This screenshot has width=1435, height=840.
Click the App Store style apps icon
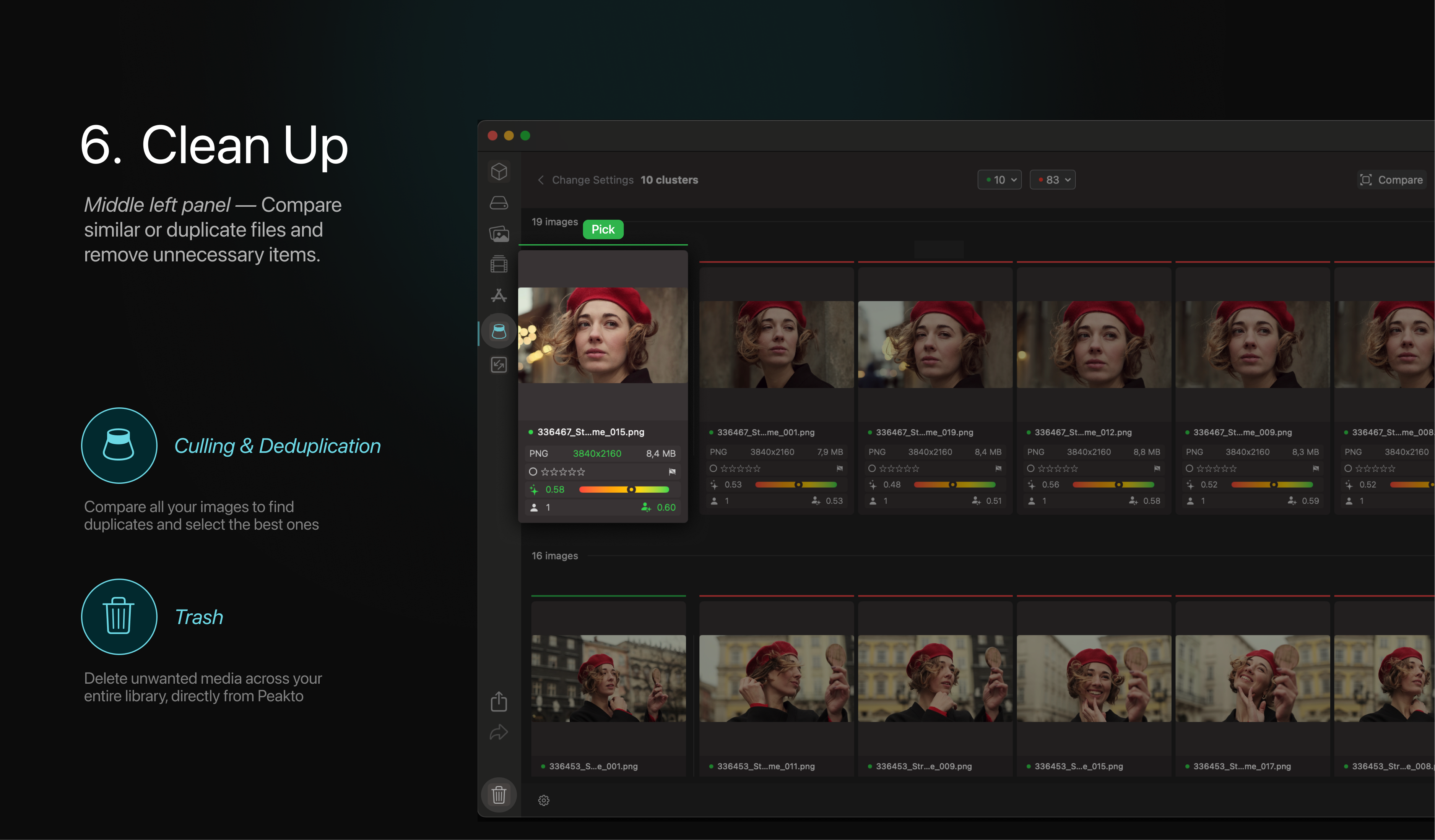(x=499, y=295)
